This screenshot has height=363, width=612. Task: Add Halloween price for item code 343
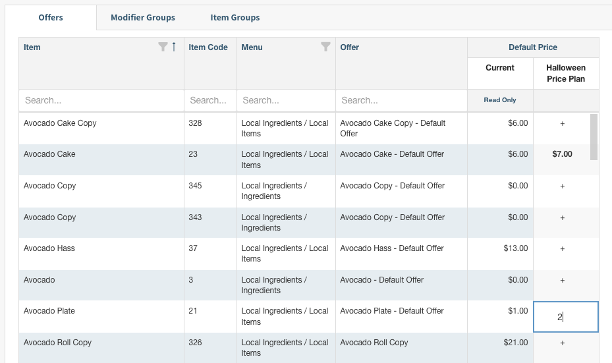click(562, 217)
